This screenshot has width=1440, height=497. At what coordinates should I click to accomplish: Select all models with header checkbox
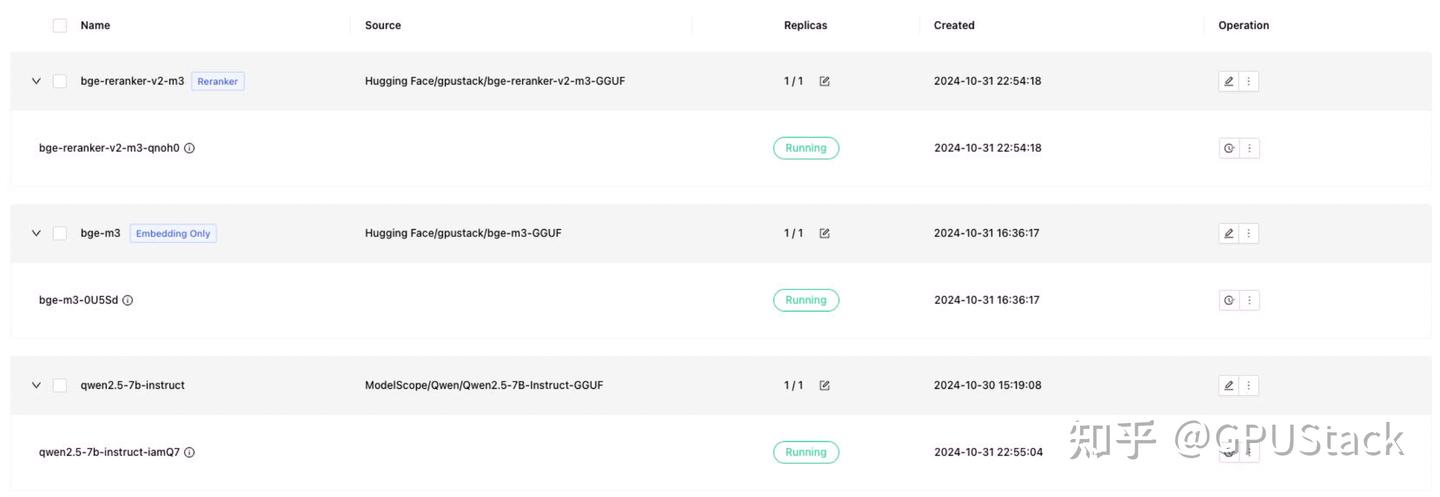(x=60, y=26)
